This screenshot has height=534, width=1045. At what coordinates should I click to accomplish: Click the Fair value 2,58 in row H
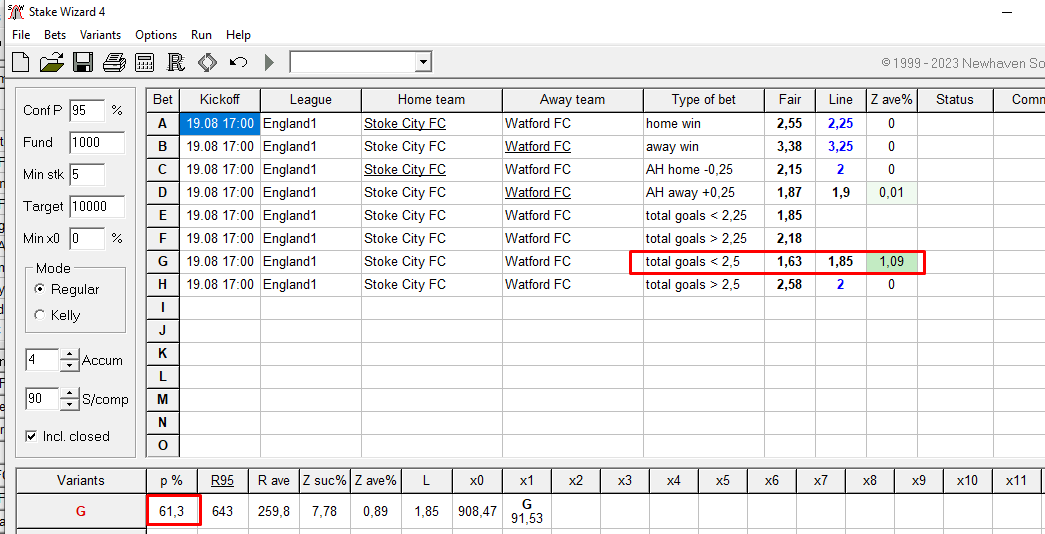coord(790,285)
